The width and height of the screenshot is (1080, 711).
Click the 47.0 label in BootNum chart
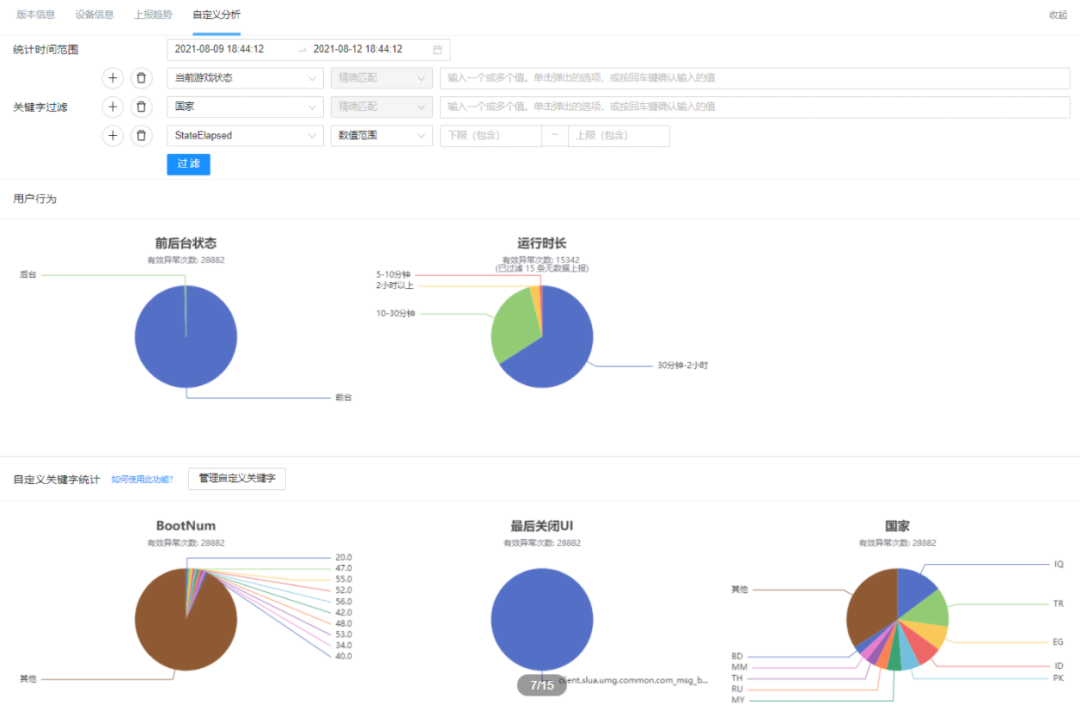[x=344, y=568]
